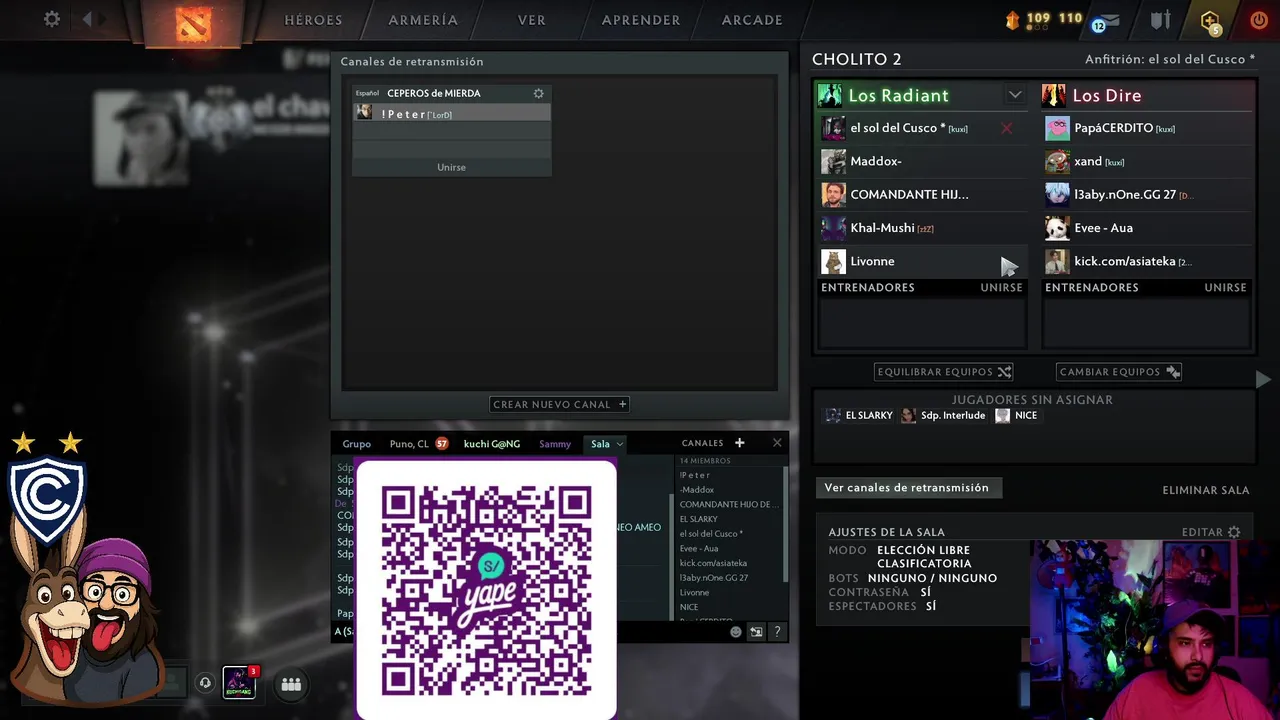Click l3aby.nOne.GG 27 player avatar
Screen dimensions: 1280x720
[x=1057, y=194]
